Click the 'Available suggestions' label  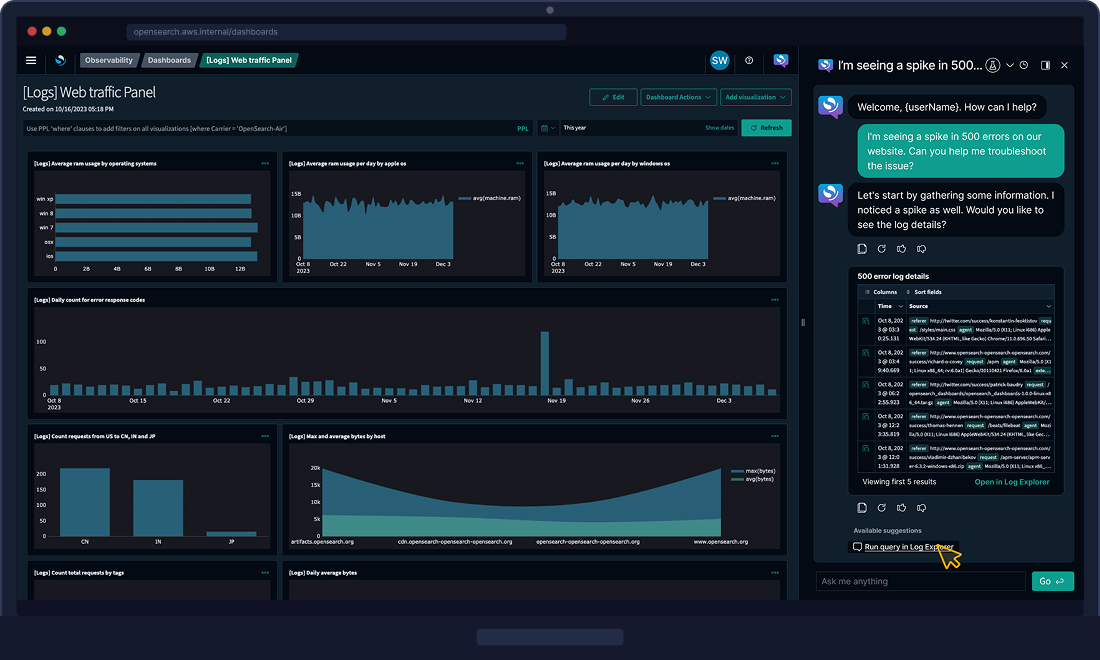pos(887,531)
